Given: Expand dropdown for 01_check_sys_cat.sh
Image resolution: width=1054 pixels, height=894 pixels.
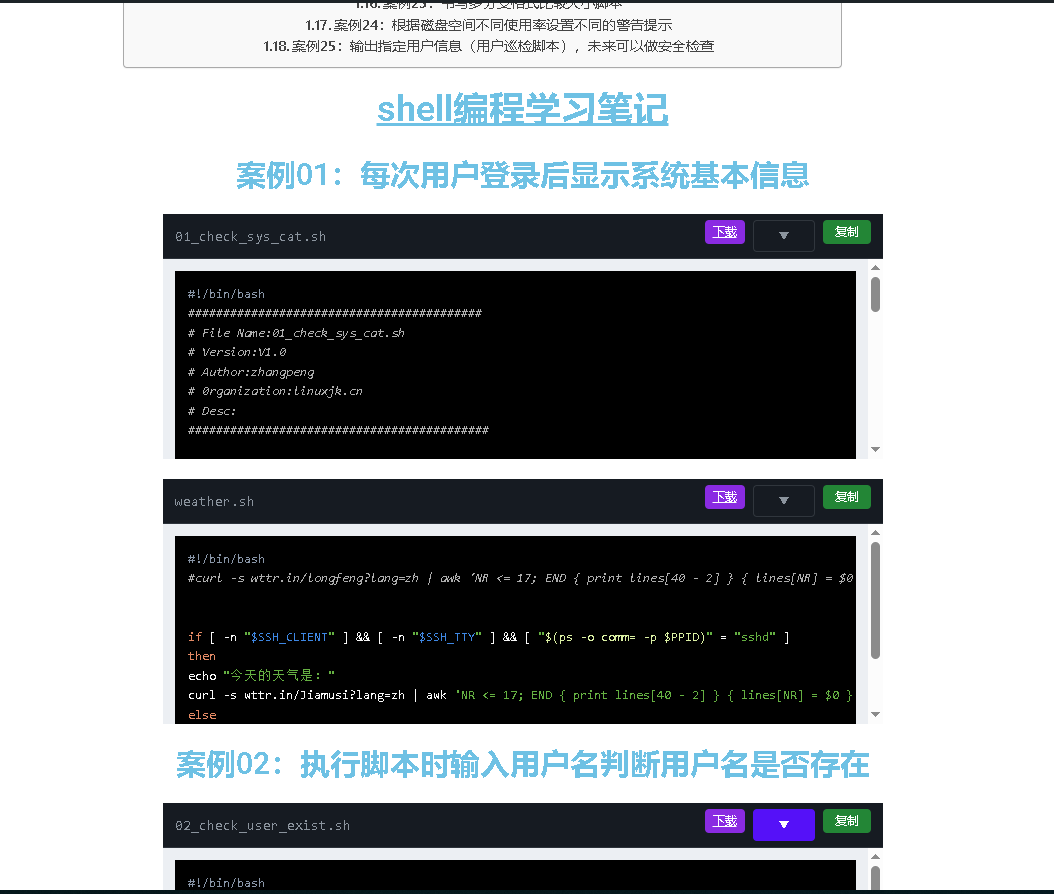Looking at the screenshot, I should point(783,236).
